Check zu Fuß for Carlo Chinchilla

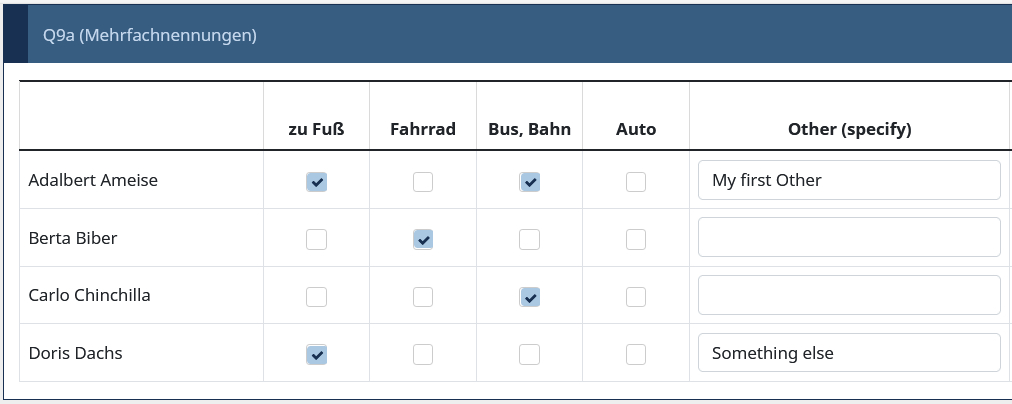(x=316, y=297)
